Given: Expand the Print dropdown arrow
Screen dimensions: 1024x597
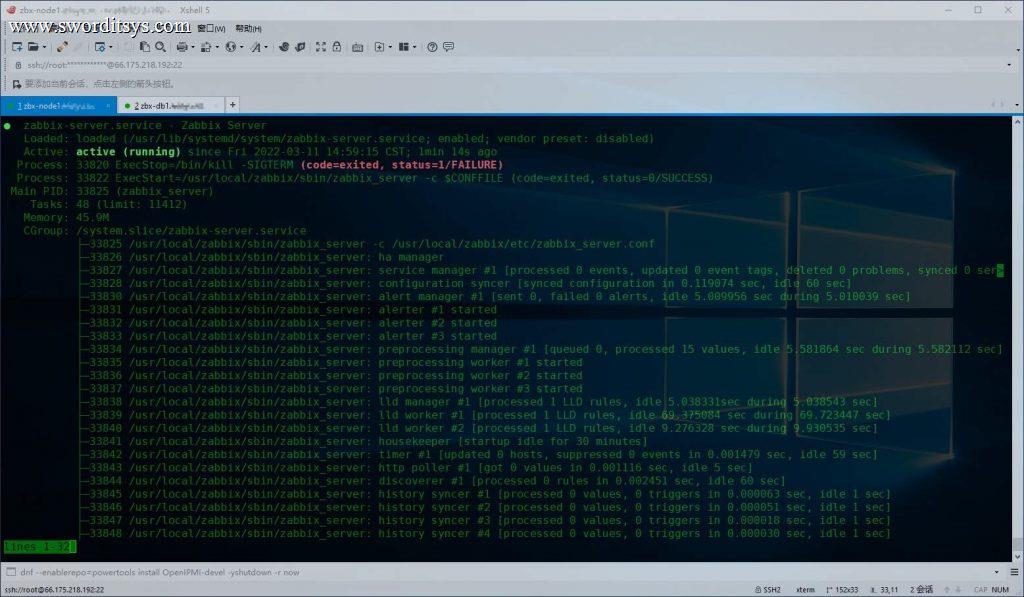Looking at the screenshot, I should (x=193, y=47).
